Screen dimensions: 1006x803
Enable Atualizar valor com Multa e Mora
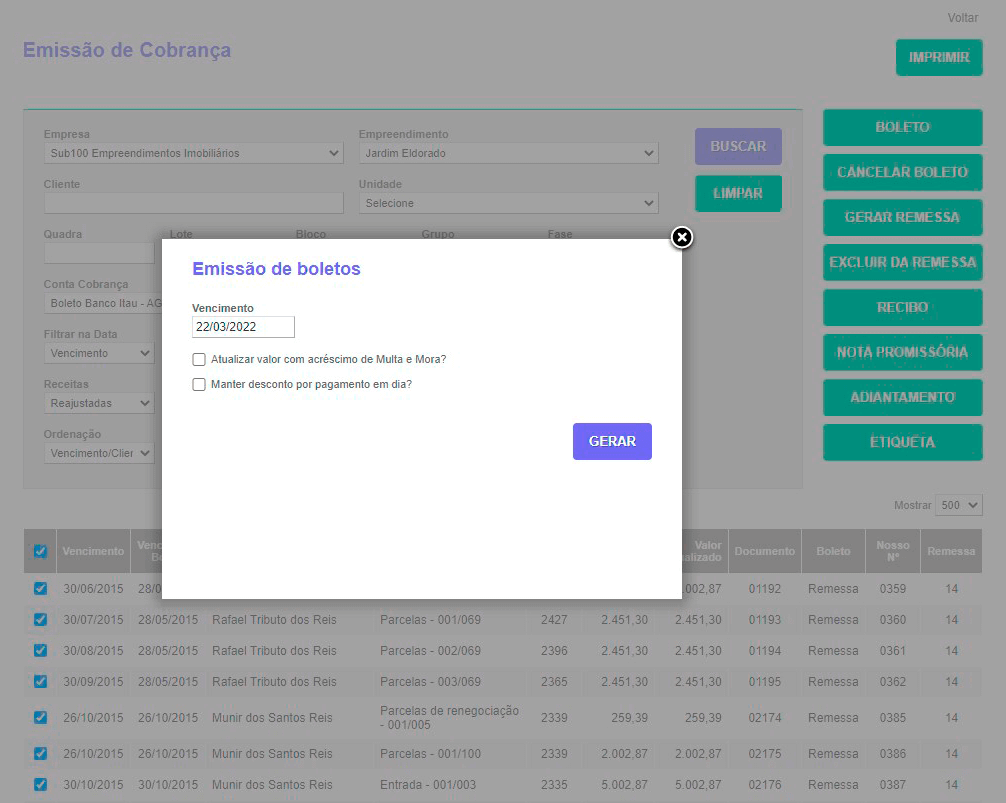pos(199,359)
